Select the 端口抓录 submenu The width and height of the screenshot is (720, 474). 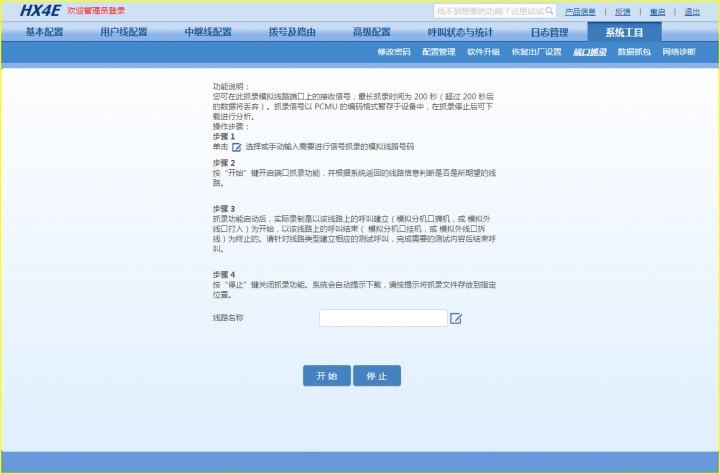point(590,52)
